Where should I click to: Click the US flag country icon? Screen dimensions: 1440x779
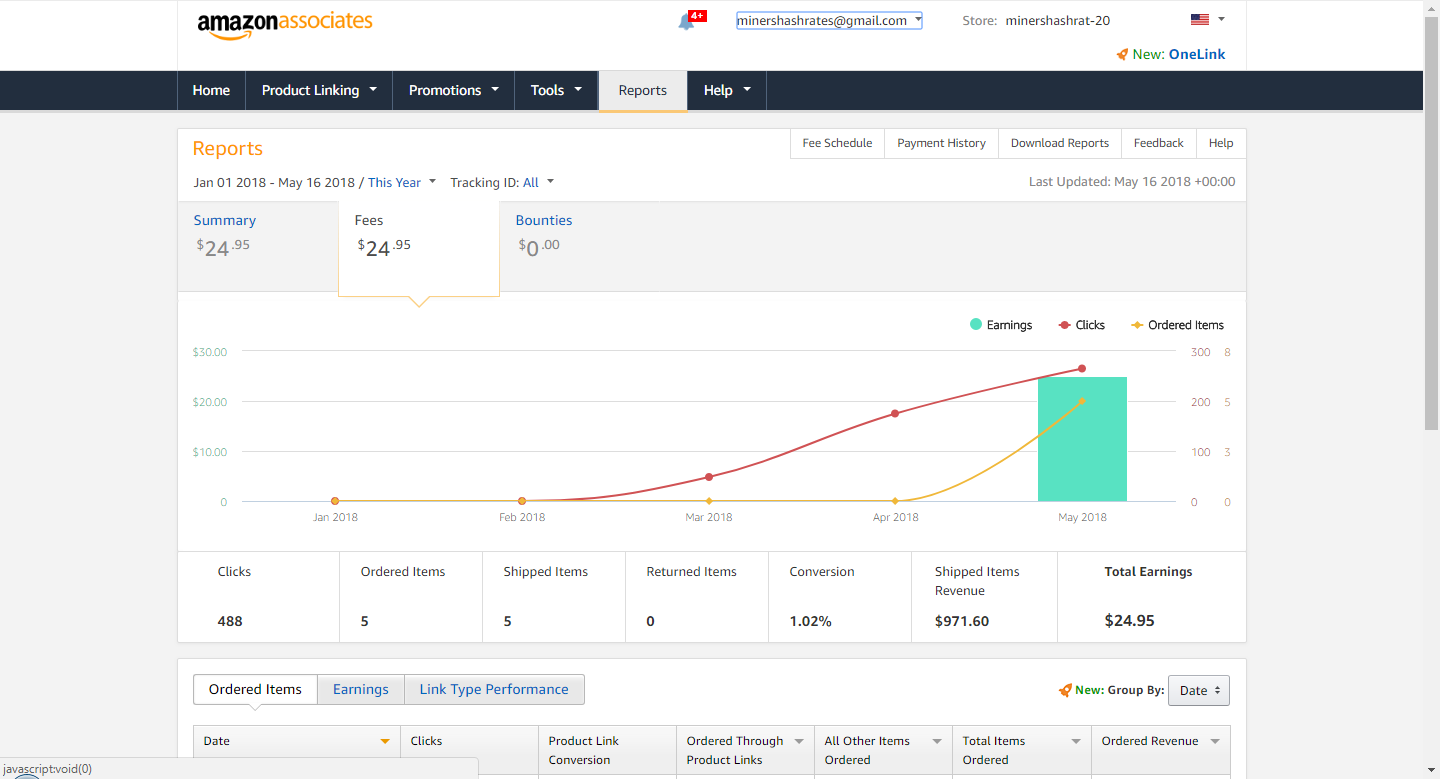pos(1199,20)
